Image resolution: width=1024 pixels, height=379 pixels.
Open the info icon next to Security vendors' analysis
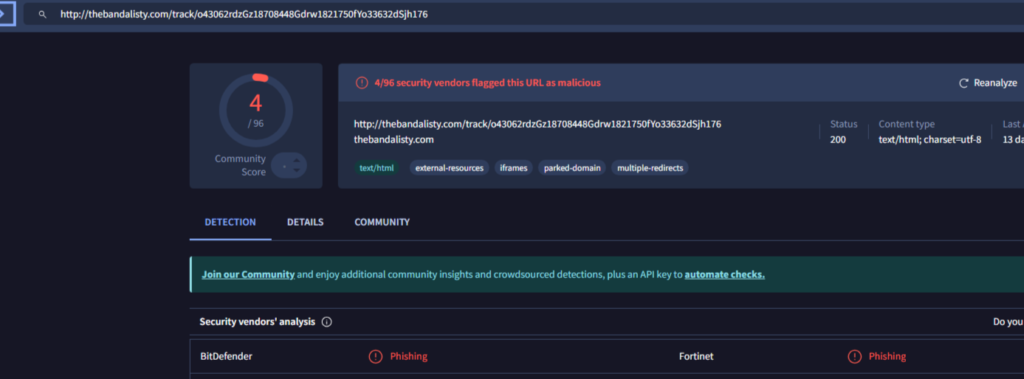[x=327, y=322]
